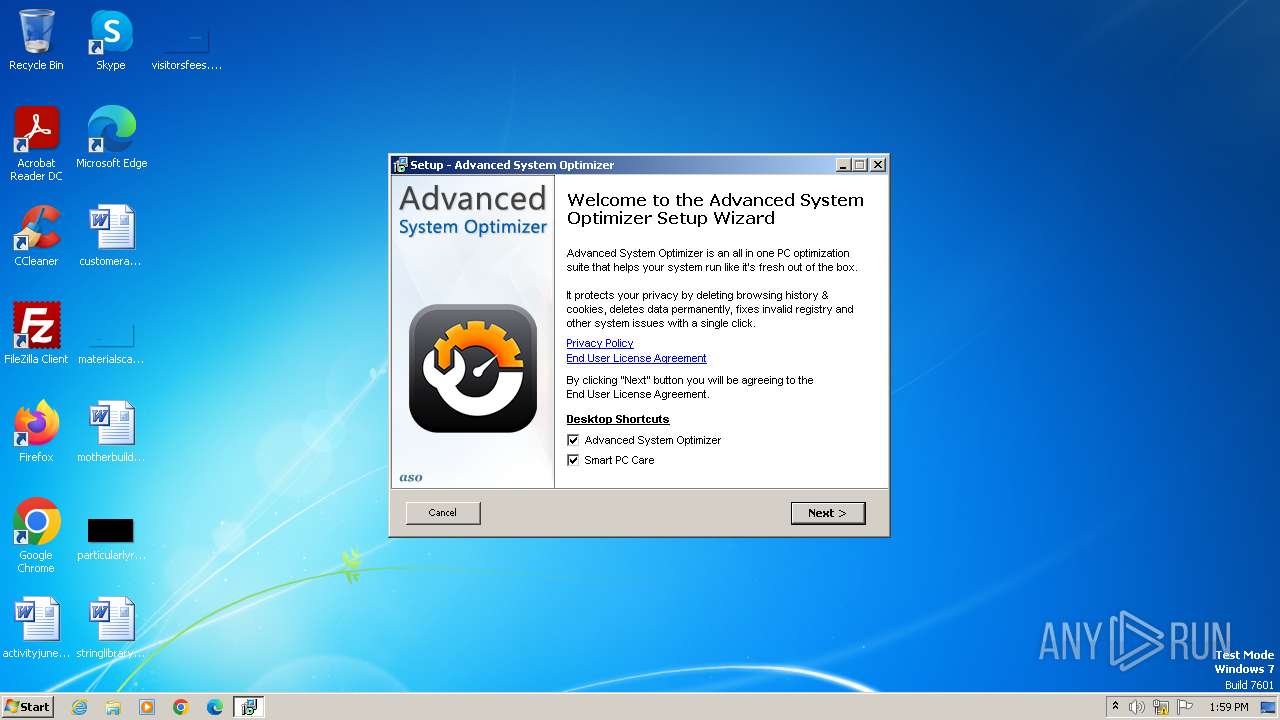
Task: Cancel the setup wizard
Action: point(443,513)
